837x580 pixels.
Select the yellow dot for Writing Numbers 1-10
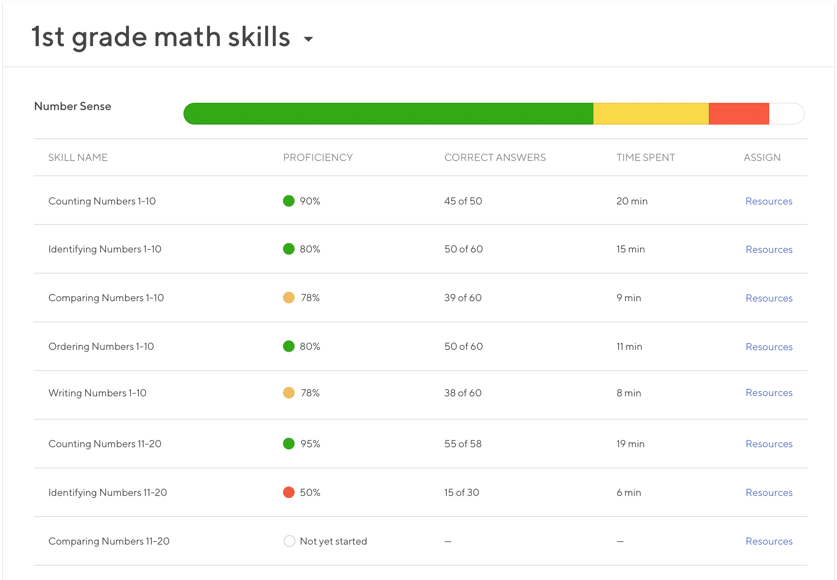pos(290,393)
